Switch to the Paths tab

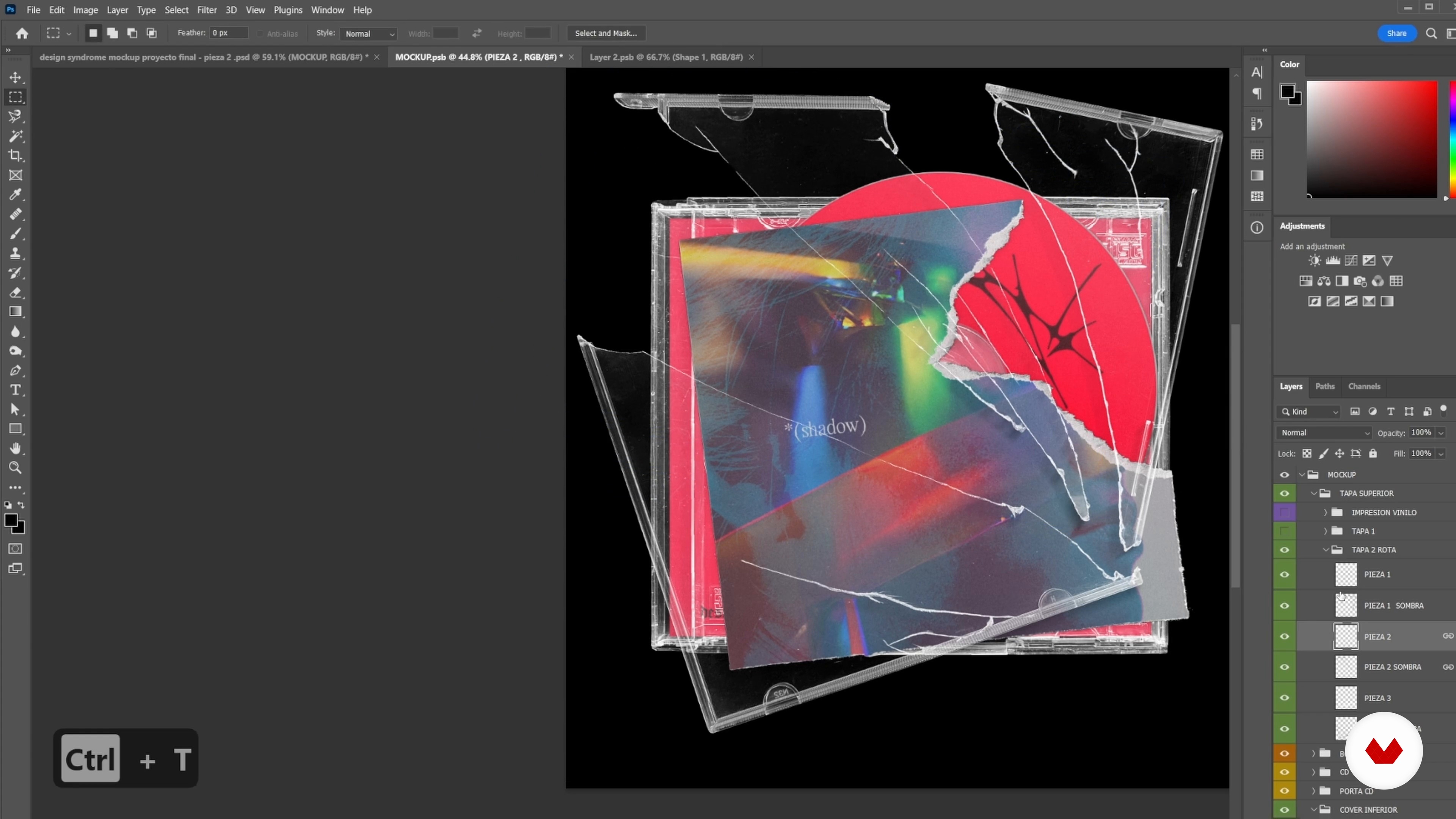1324,387
